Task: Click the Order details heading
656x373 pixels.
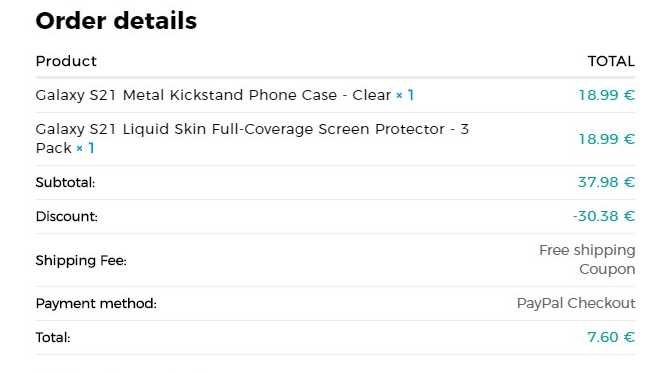Action: (116, 20)
